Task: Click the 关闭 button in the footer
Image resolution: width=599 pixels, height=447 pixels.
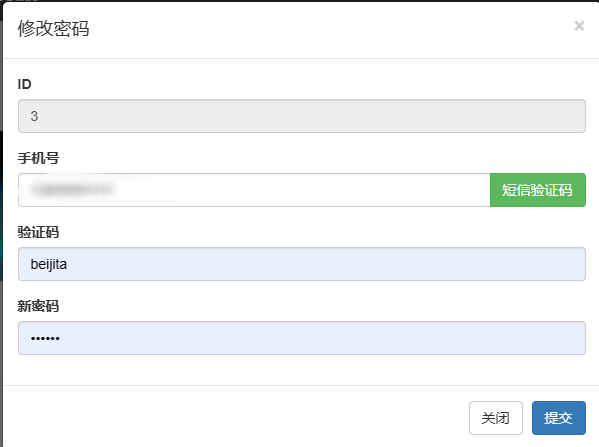Action: pyautogui.click(x=495, y=418)
